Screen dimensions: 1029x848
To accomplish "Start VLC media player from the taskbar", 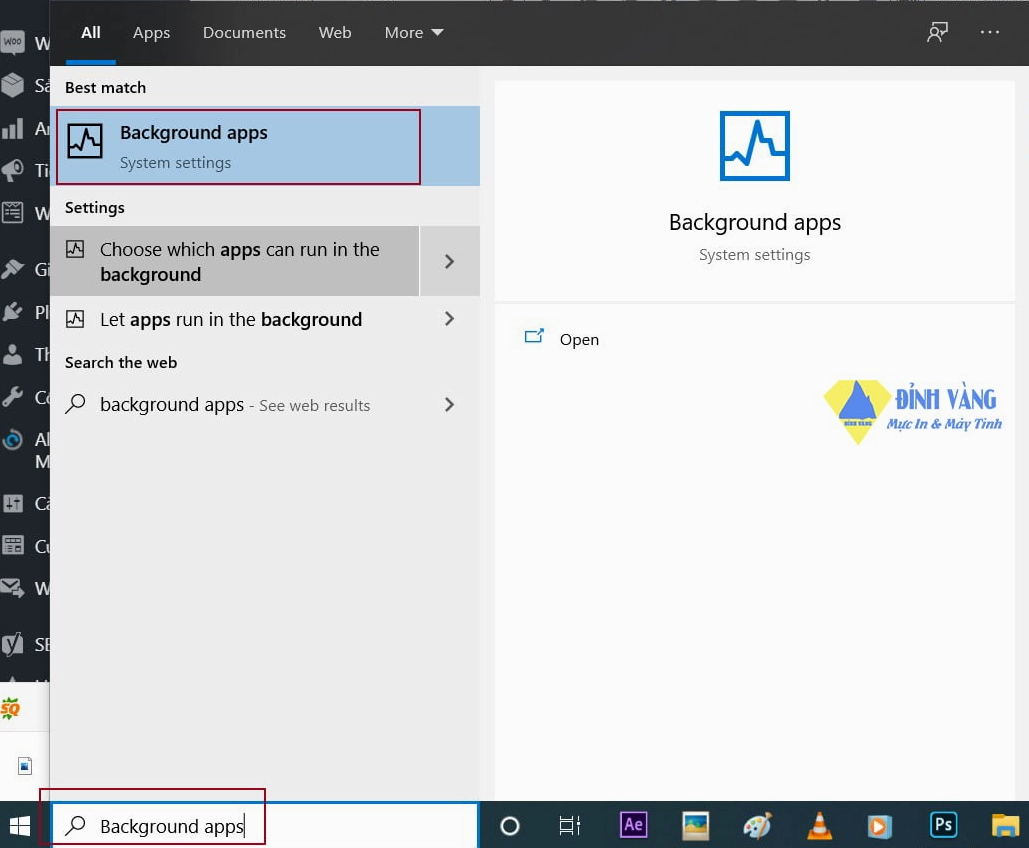I will [819, 825].
